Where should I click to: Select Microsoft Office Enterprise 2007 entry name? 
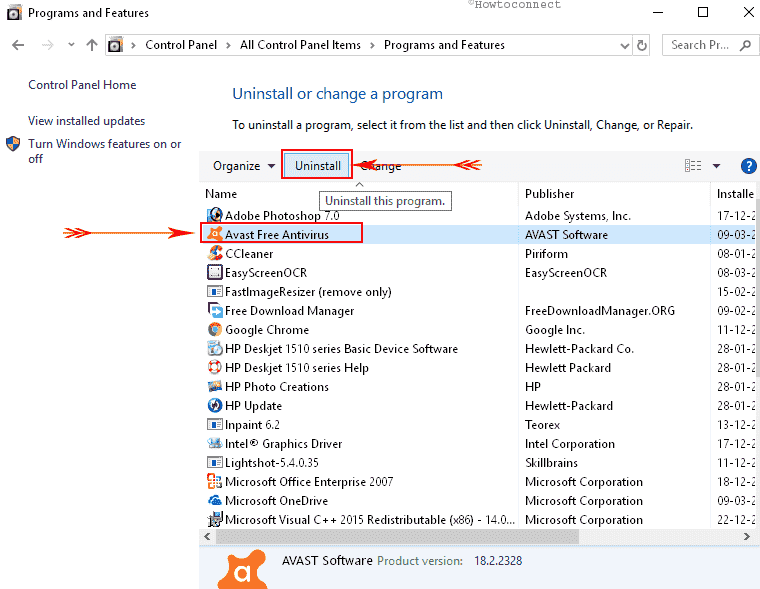(x=309, y=481)
